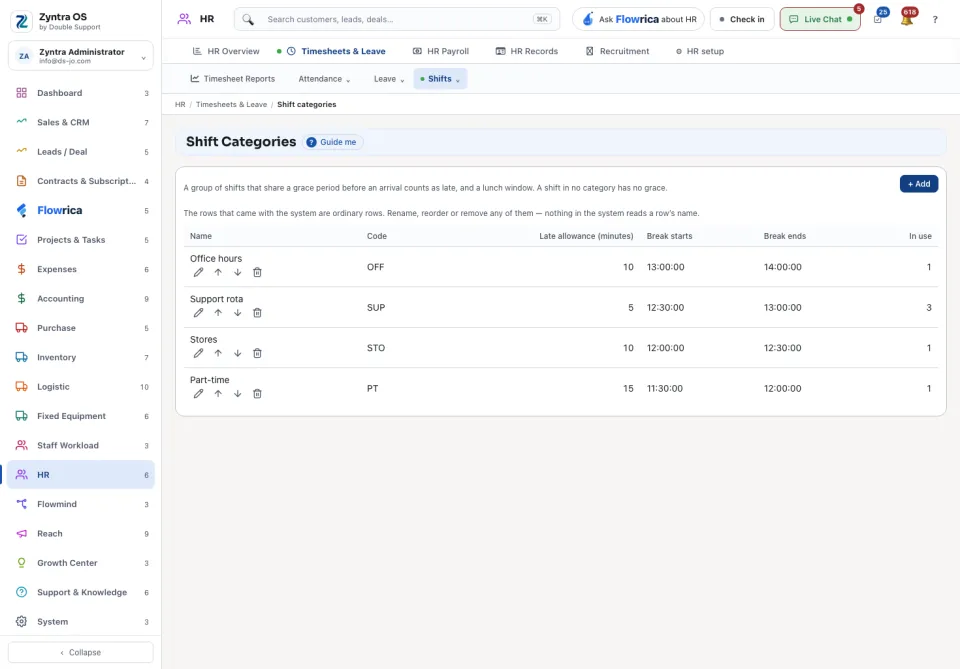Open Expenses module
Screen dimensions: 960x669
[x=81, y=269]
